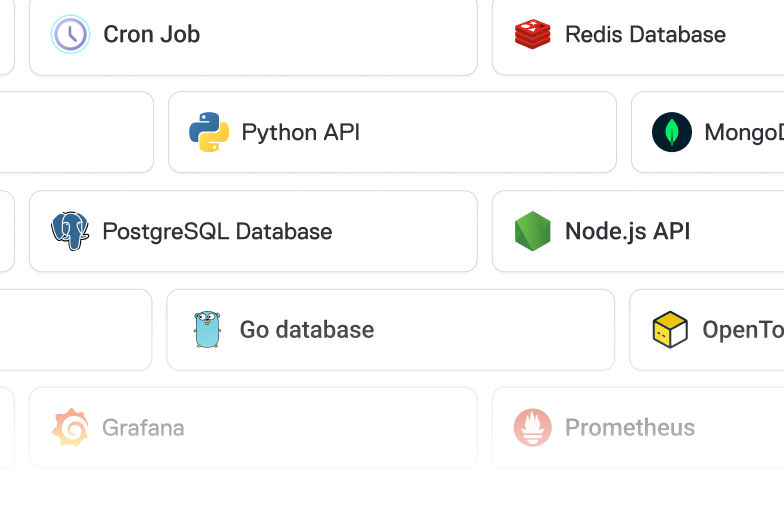Click the MongoDB green leaf icon
784x512 pixels.
tap(672, 132)
